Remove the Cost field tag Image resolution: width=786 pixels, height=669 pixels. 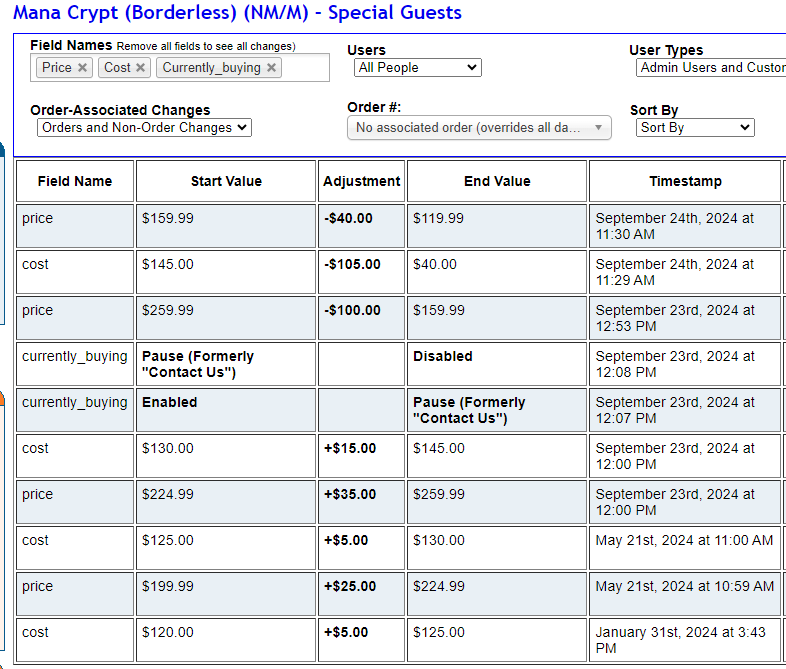click(140, 68)
